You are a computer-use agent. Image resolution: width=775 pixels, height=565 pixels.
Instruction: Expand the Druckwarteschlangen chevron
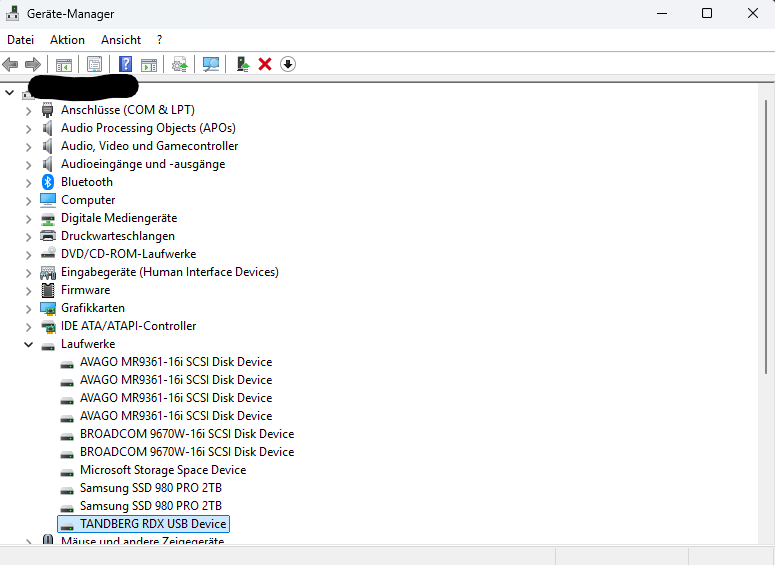click(28, 237)
